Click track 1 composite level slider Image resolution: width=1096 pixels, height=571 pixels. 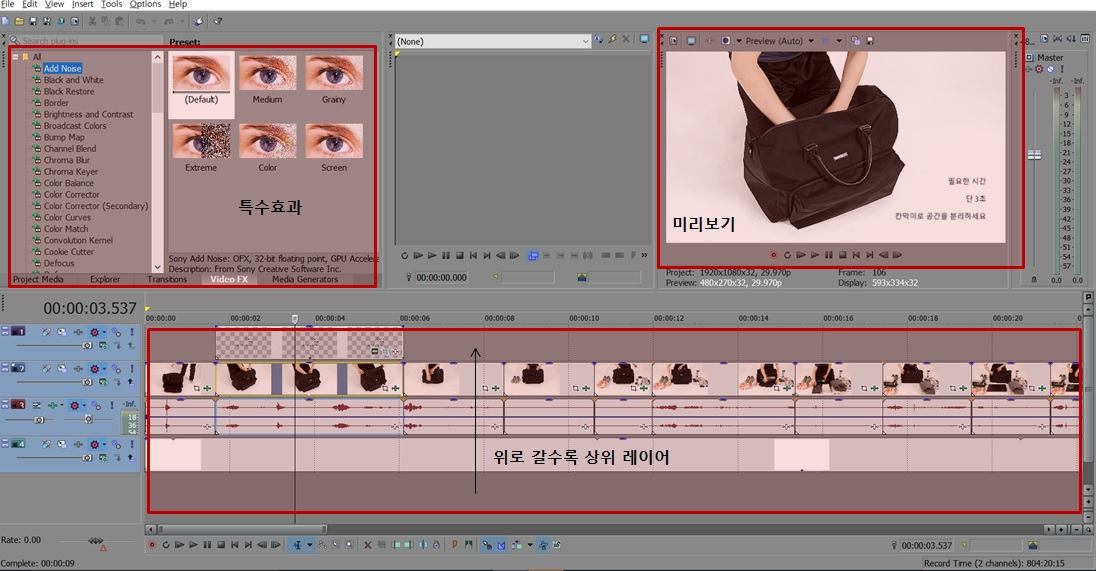87,345
